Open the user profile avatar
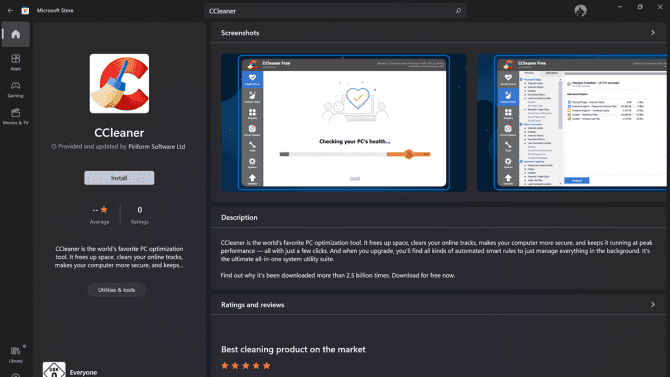670x377 pixels. (580, 11)
